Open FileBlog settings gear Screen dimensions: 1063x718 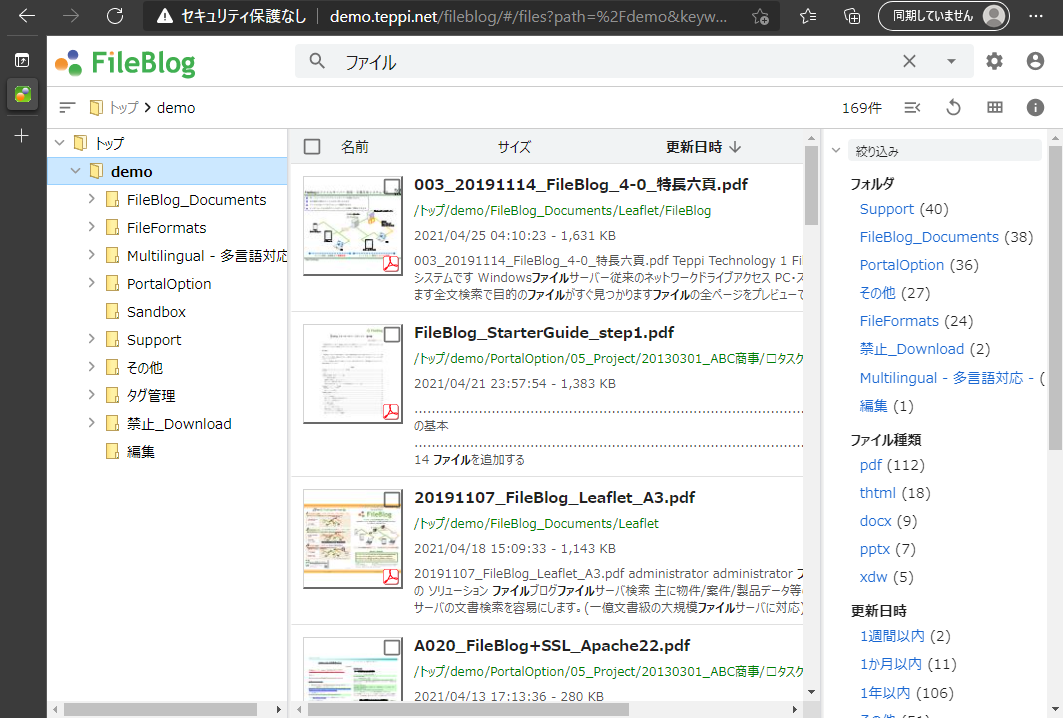click(994, 61)
